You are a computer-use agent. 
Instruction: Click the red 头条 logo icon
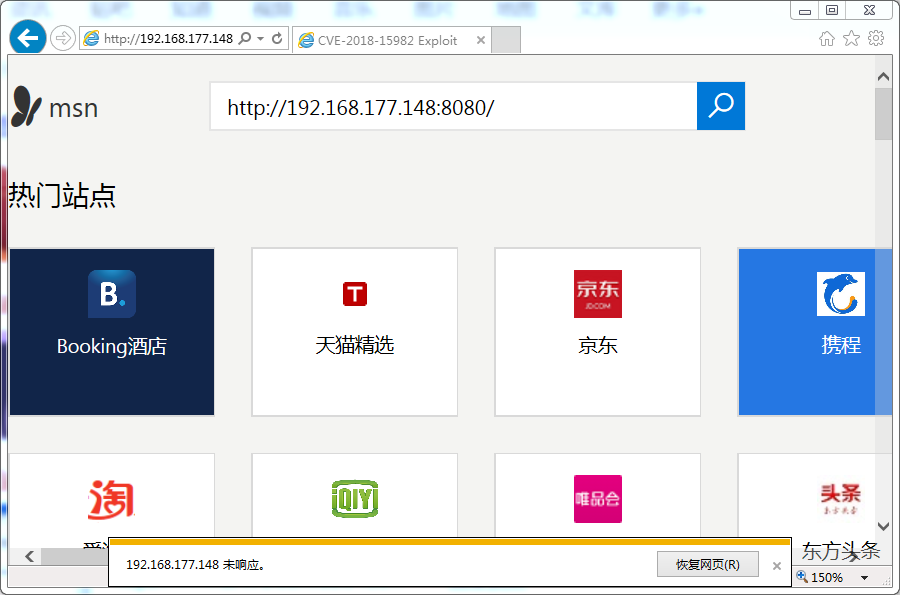tap(840, 499)
